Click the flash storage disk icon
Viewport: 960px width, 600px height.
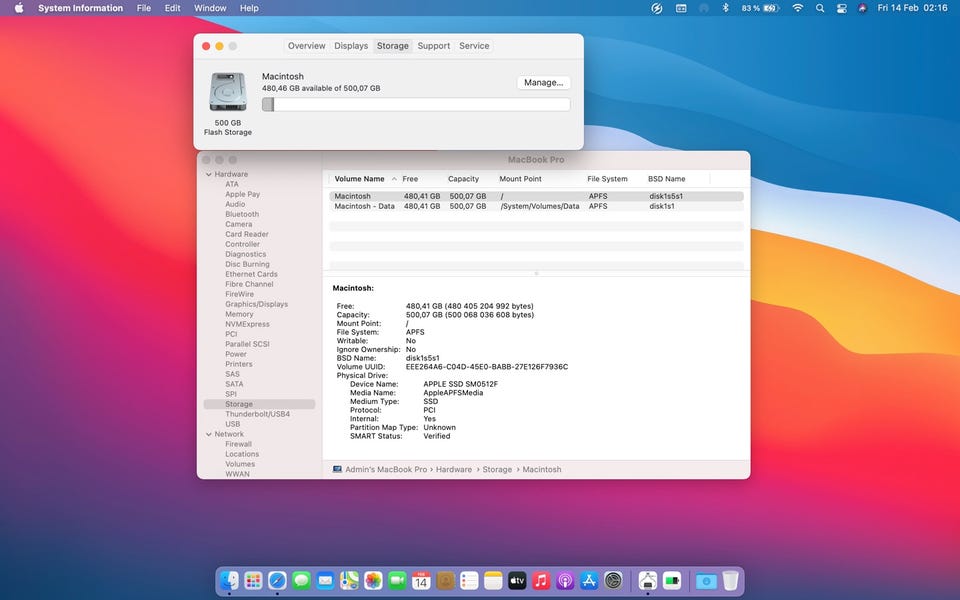click(228, 92)
